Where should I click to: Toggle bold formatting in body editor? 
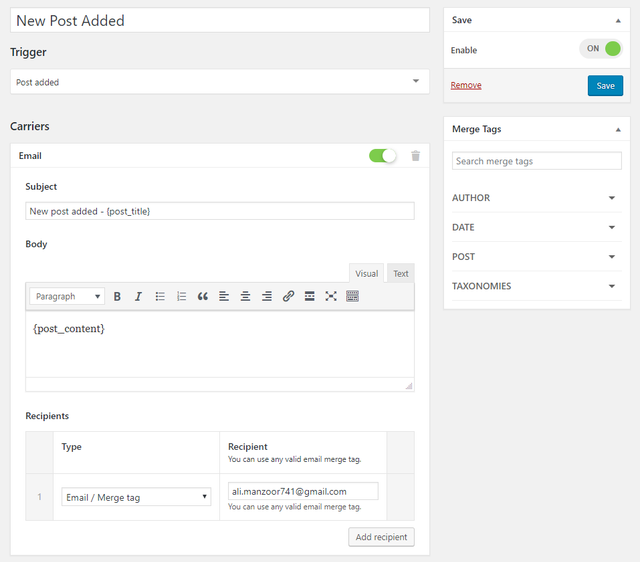[x=117, y=296]
